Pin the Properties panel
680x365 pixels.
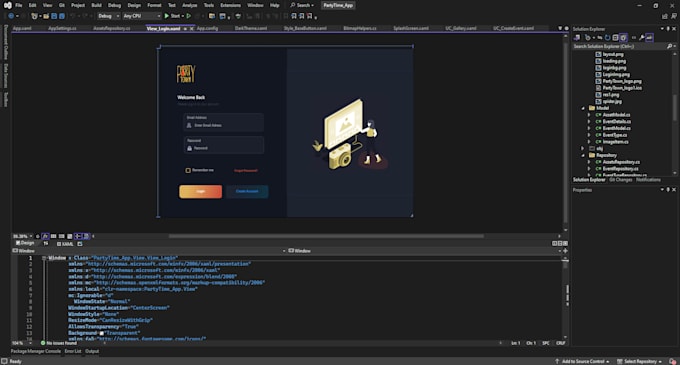[668, 189]
